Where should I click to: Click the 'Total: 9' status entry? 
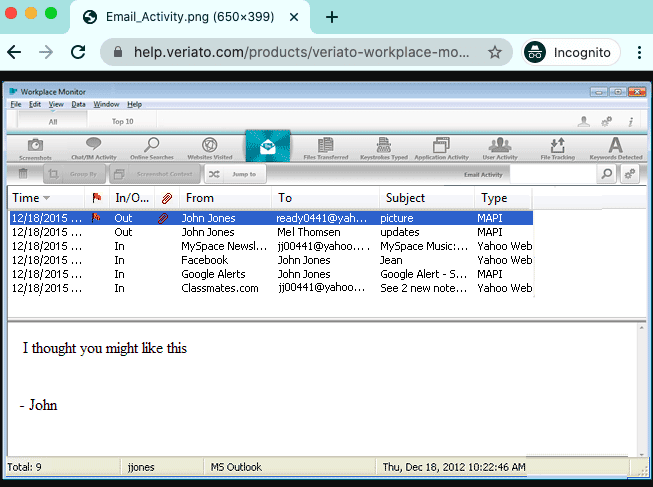point(24,467)
